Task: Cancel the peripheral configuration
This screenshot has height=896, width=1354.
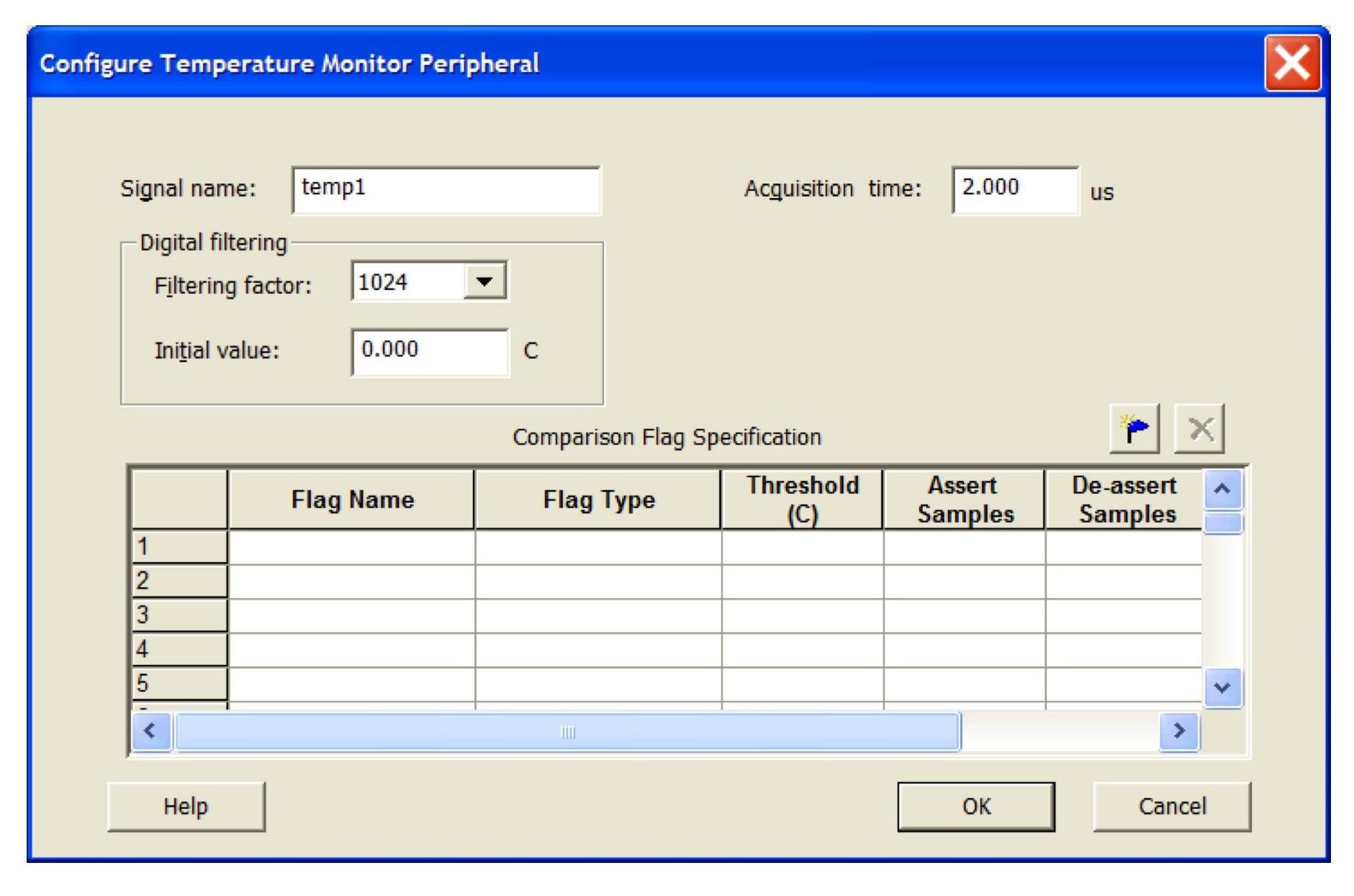Action: point(1172,806)
